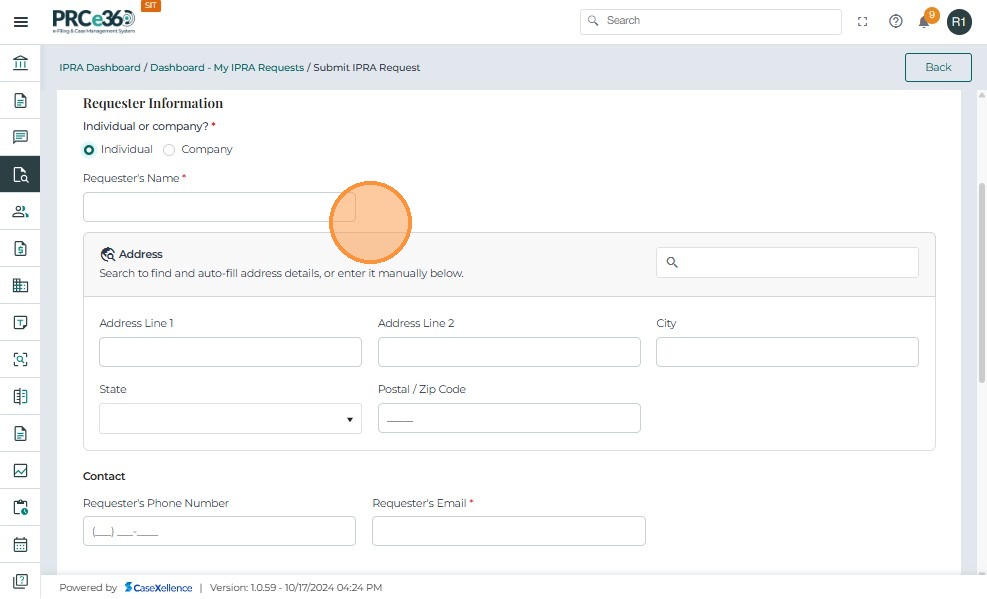Open the chat messages sidebar icon
This screenshot has width=987, height=599.
coord(20,137)
